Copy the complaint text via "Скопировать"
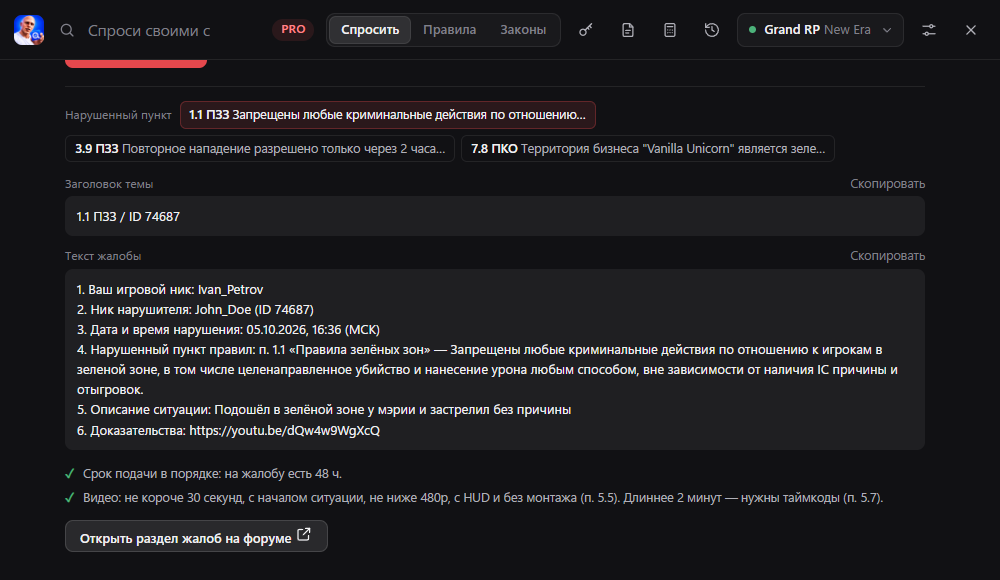 point(887,256)
